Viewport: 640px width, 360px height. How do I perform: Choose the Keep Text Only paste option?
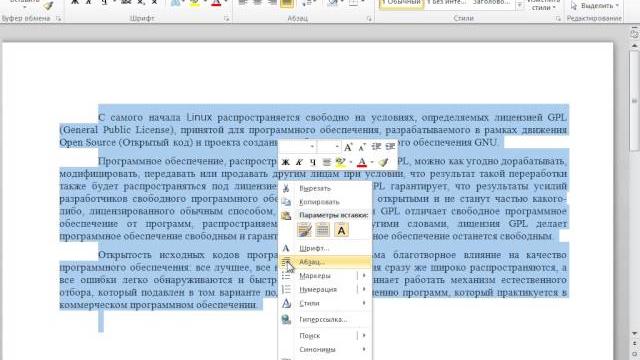tap(341, 230)
